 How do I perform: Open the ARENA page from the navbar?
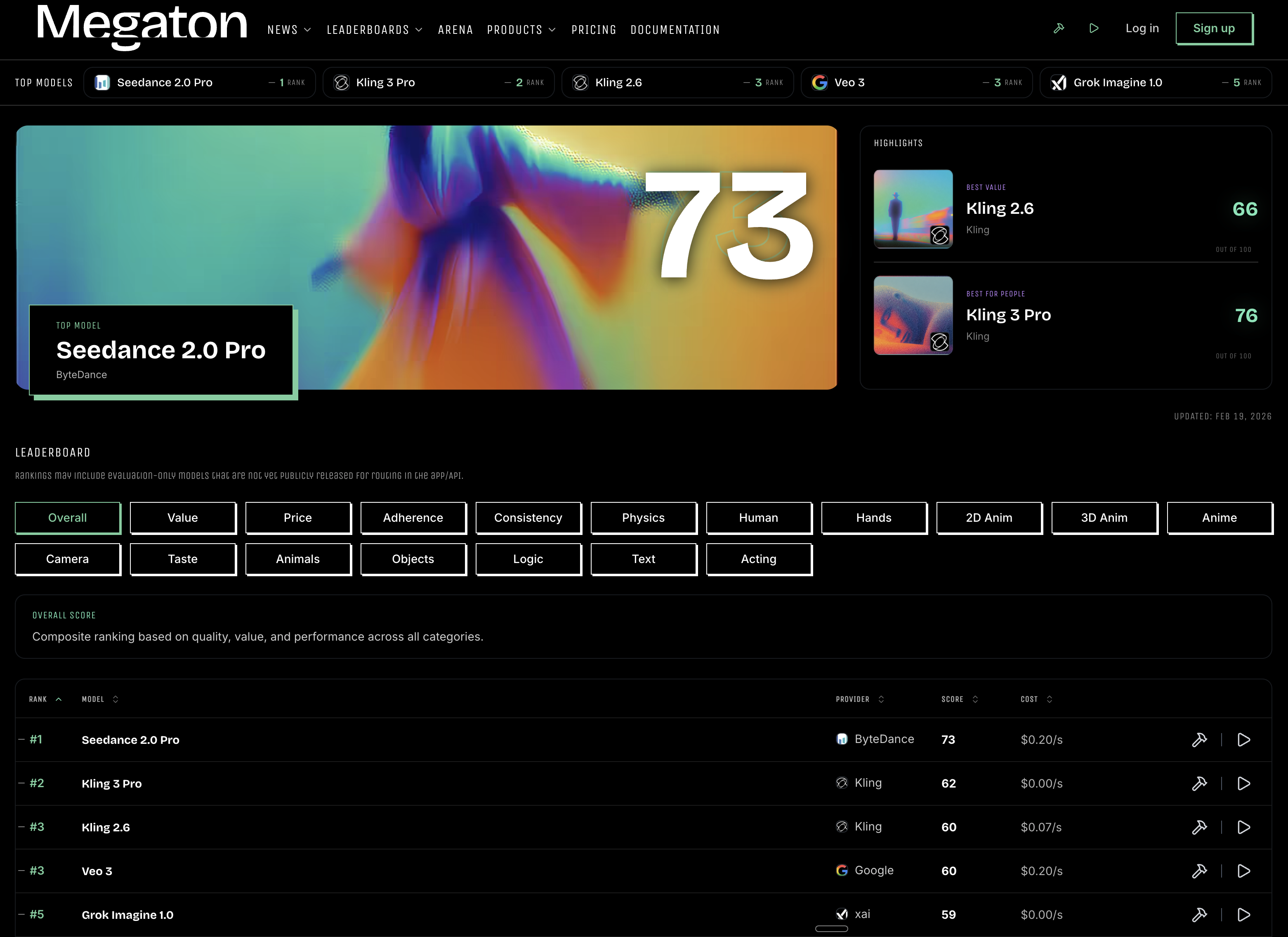[455, 30]
